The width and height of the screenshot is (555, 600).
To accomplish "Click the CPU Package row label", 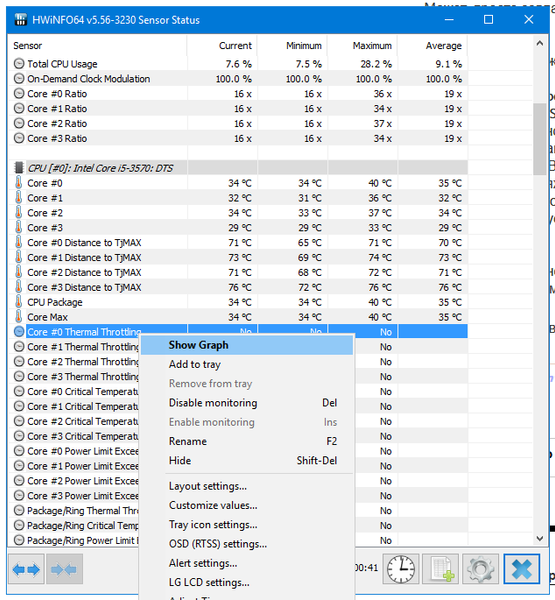I will (x=55, y=302).
